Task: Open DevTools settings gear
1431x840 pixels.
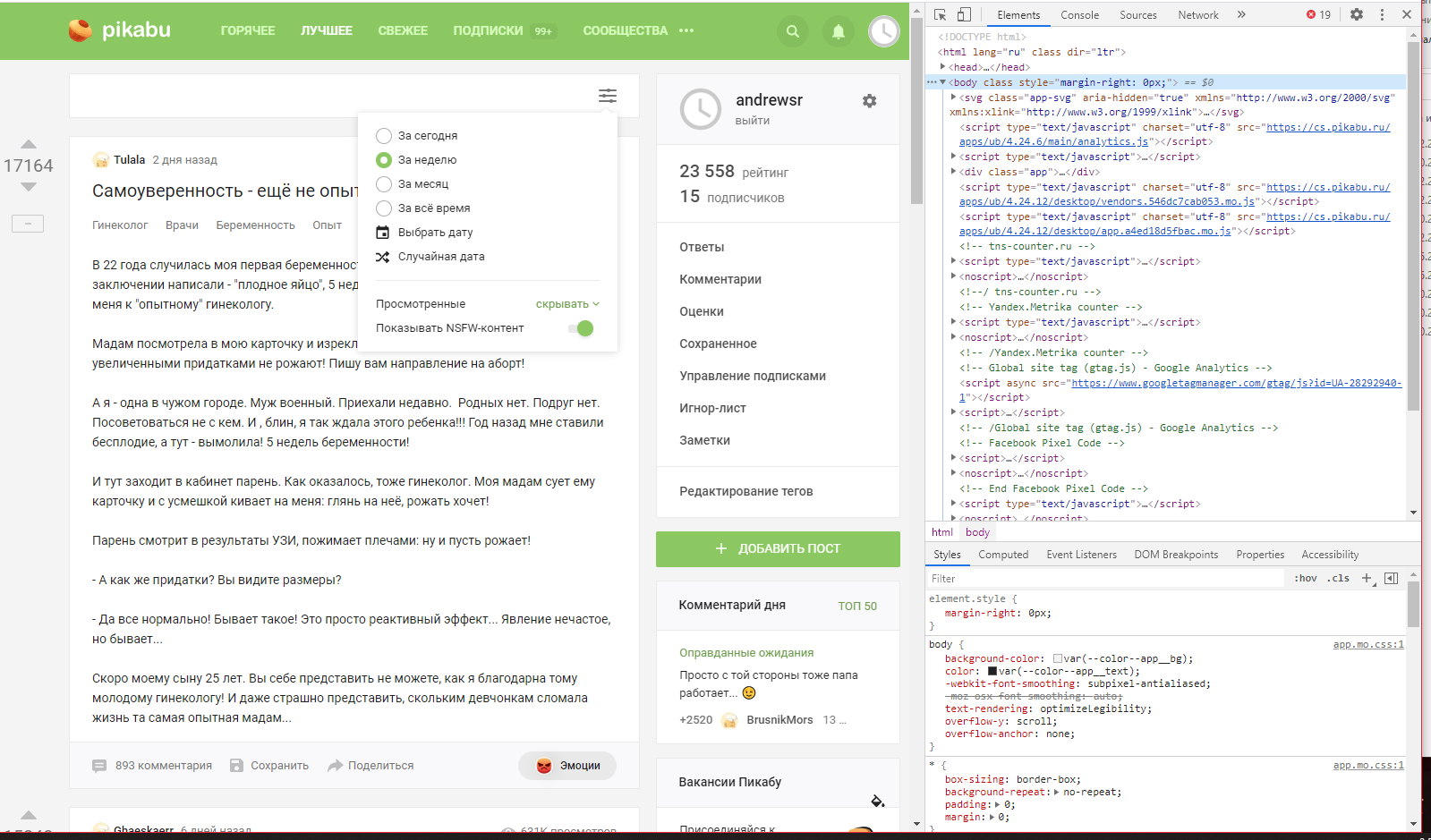Action: point(1357,14)
